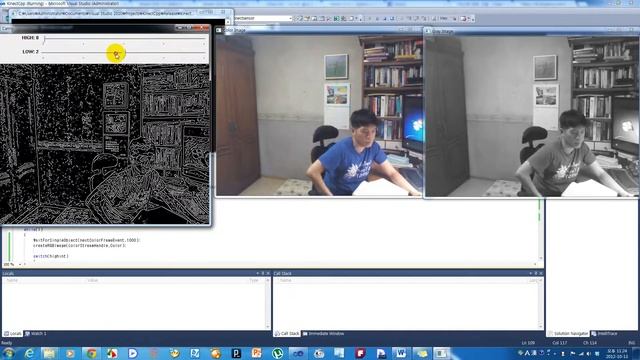This screenshot has height=360, width=640.
Task: Click the Call Stack panel vertical scrollbar
Action: pos(541,304)
